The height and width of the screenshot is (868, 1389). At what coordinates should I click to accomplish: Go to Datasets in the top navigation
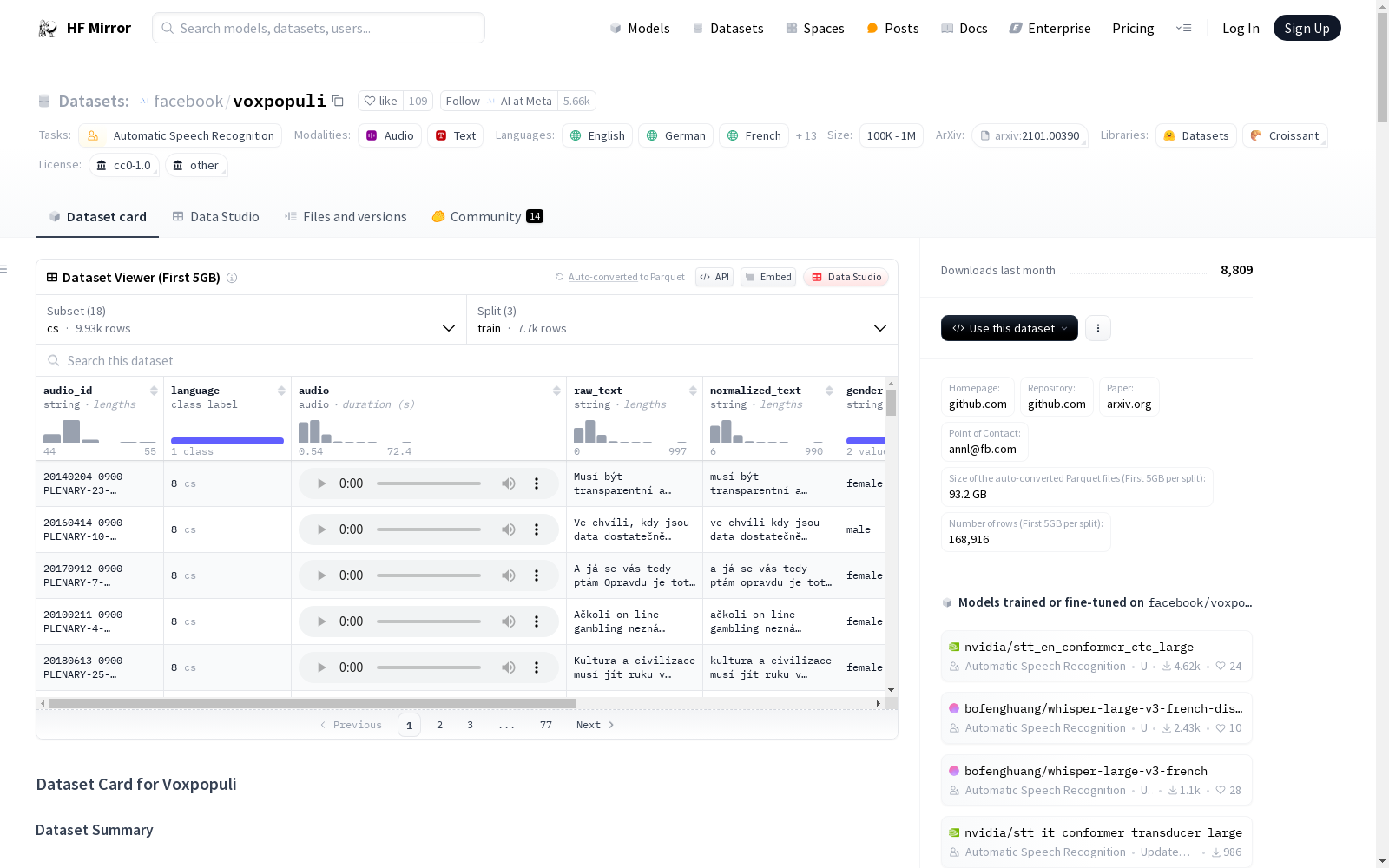[727, 28]
